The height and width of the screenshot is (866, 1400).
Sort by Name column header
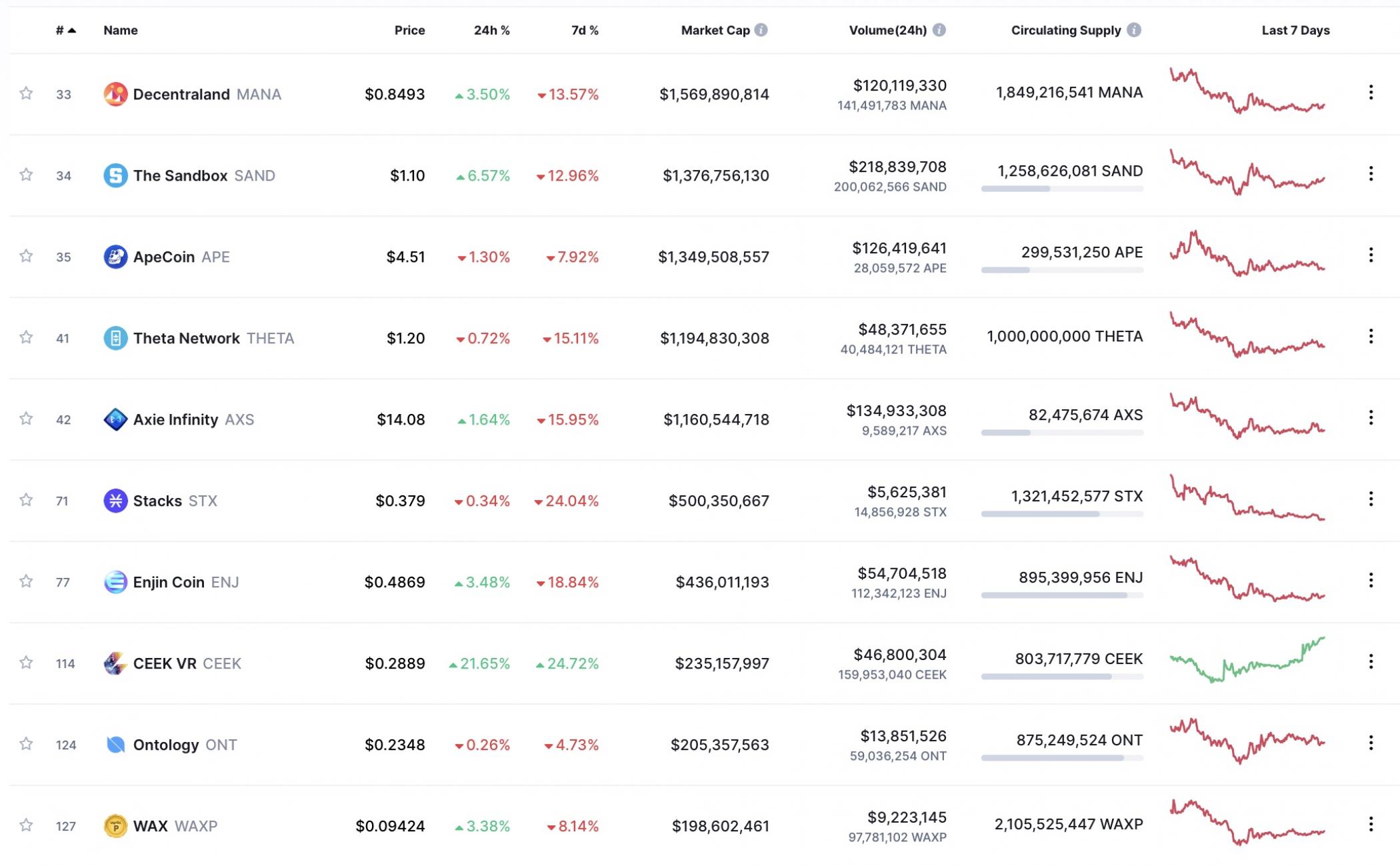click(121, 30)
